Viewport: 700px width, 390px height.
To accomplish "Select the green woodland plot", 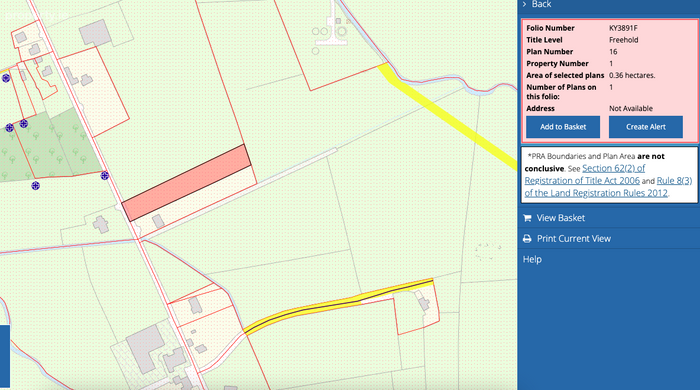I will coord(49,145).
